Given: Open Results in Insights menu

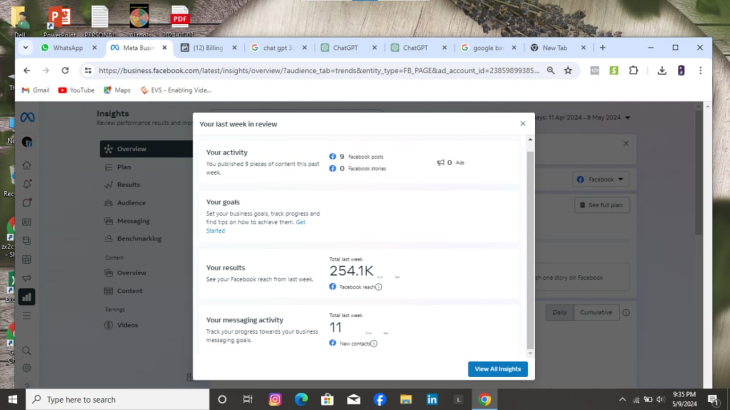Looking at the screenshot, I should (128, 185).
